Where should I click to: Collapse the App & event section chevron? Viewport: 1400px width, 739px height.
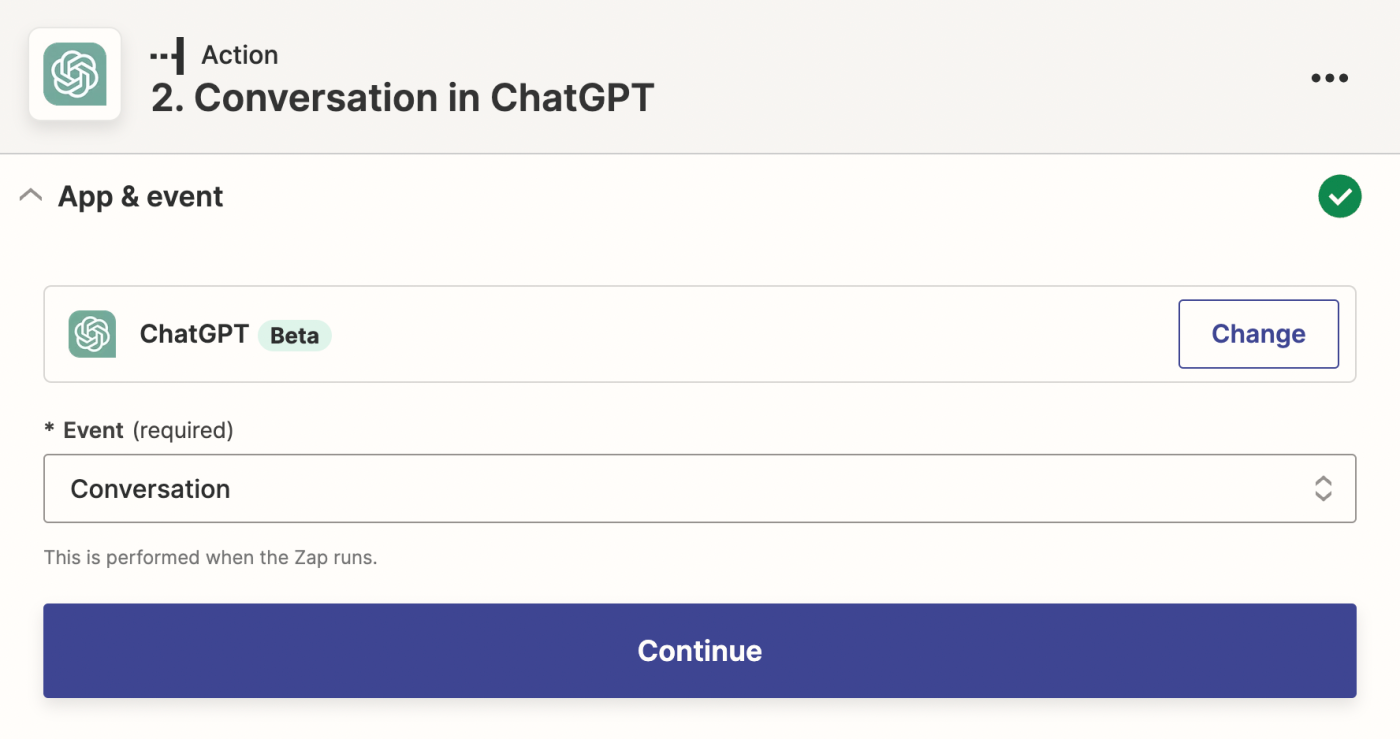(x=31, y=196)
